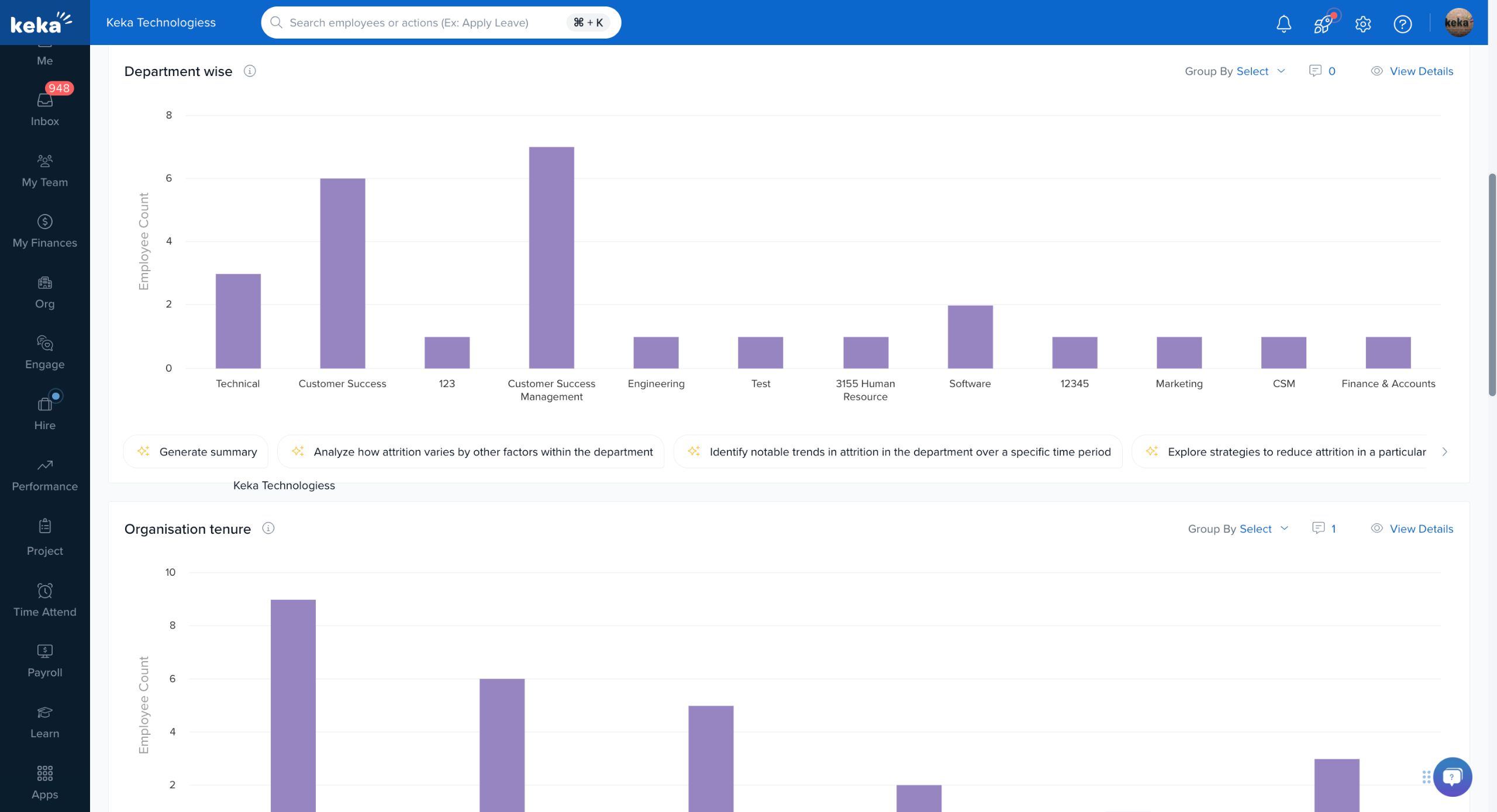Click Analyze how attrition varies suggestion

tap(471, 451)
